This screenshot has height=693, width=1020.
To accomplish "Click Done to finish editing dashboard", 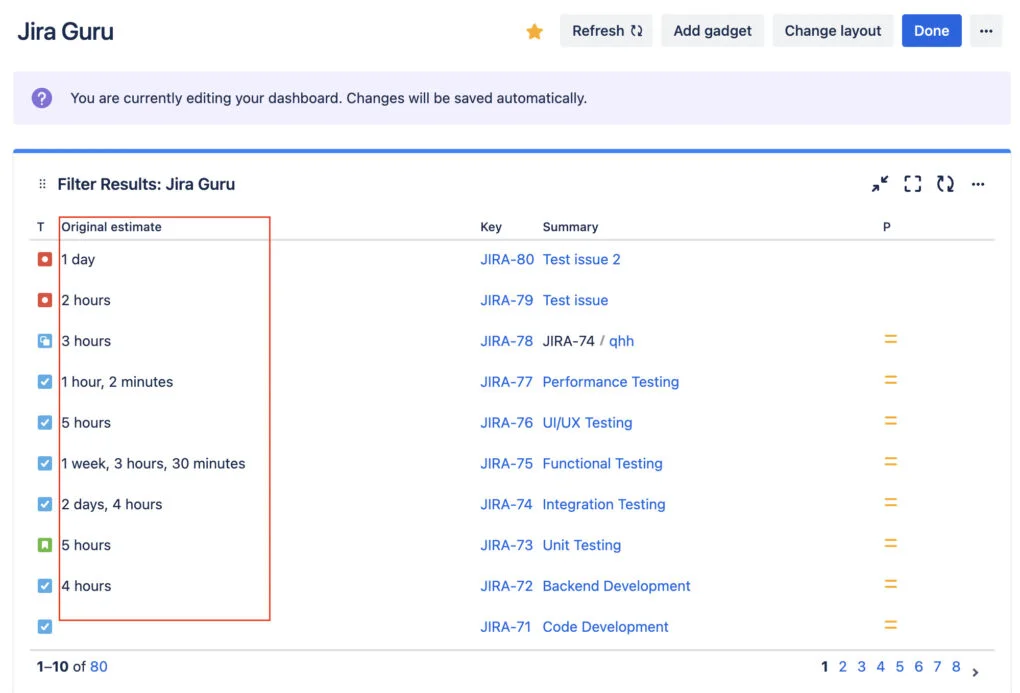I will point(932,31).
